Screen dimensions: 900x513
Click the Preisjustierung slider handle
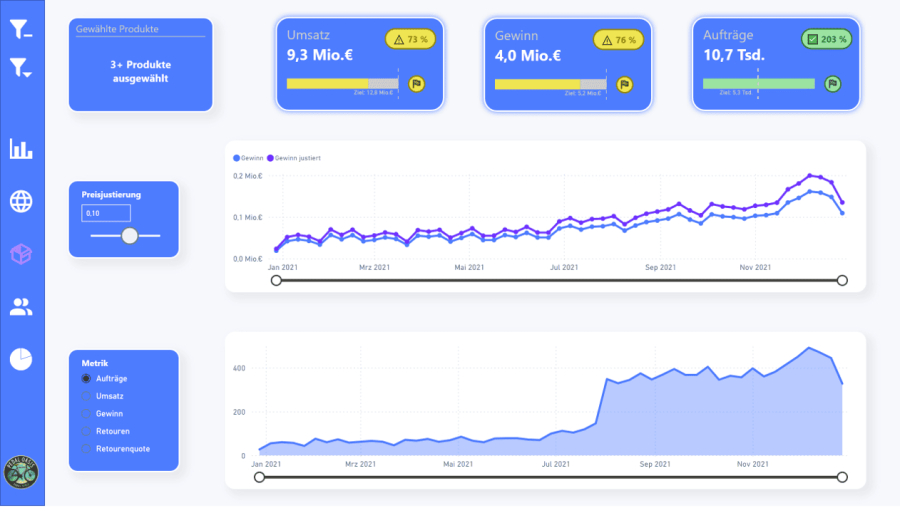(x=129, y=236)
